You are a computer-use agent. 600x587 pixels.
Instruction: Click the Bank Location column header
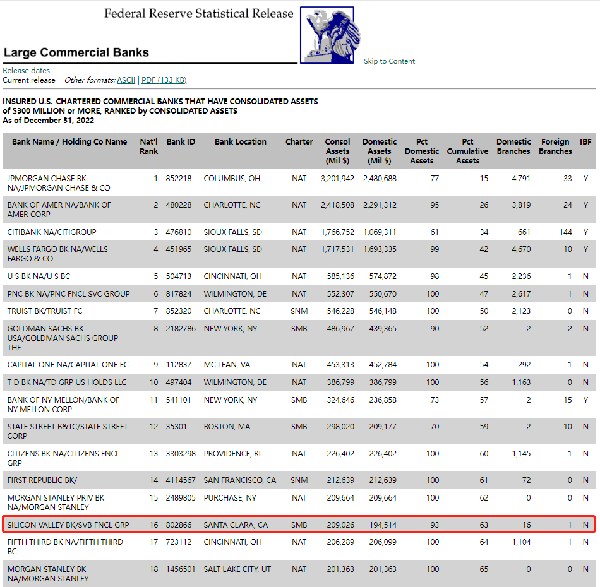click(x=240, y=142)
